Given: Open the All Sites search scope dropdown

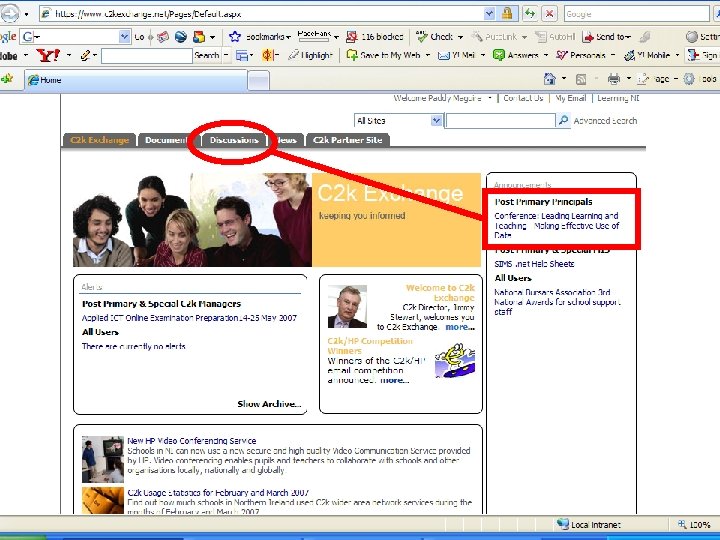Looking at the screenshot, I should coord(436,121).
